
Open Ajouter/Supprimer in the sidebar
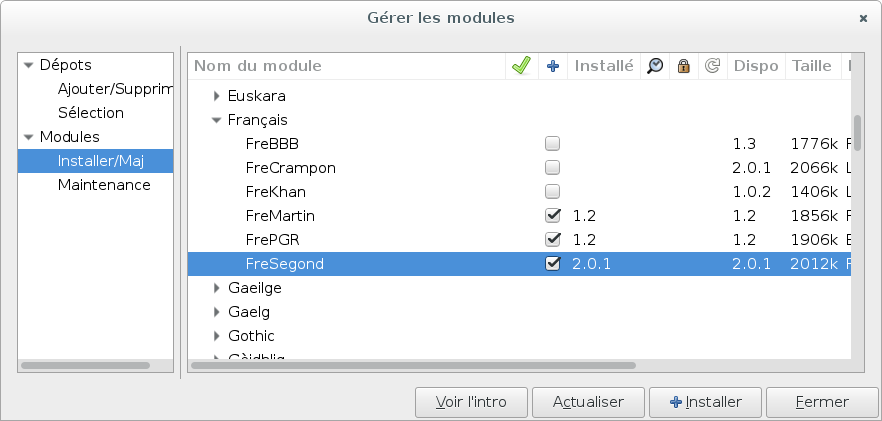(115, 89)
